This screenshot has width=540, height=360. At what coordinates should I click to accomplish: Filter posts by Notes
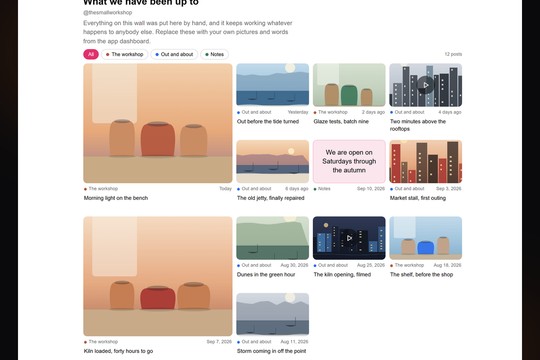(215, 54)
